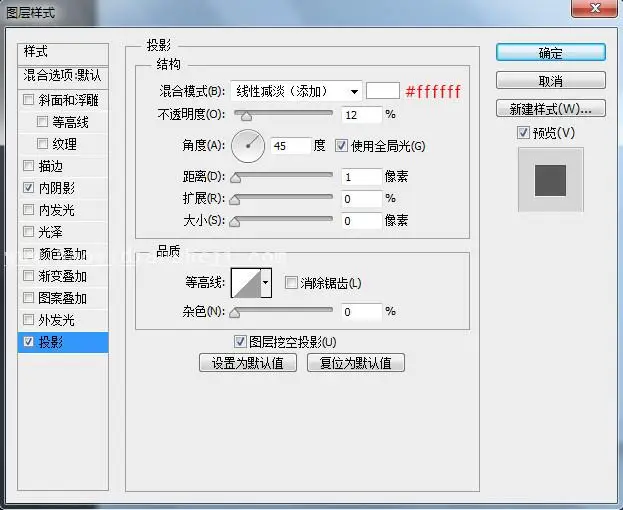The height and width of the screenshot is (510, 623).
Task: Toggle the 预览 checkbox
Action: [x=523, y=132]
